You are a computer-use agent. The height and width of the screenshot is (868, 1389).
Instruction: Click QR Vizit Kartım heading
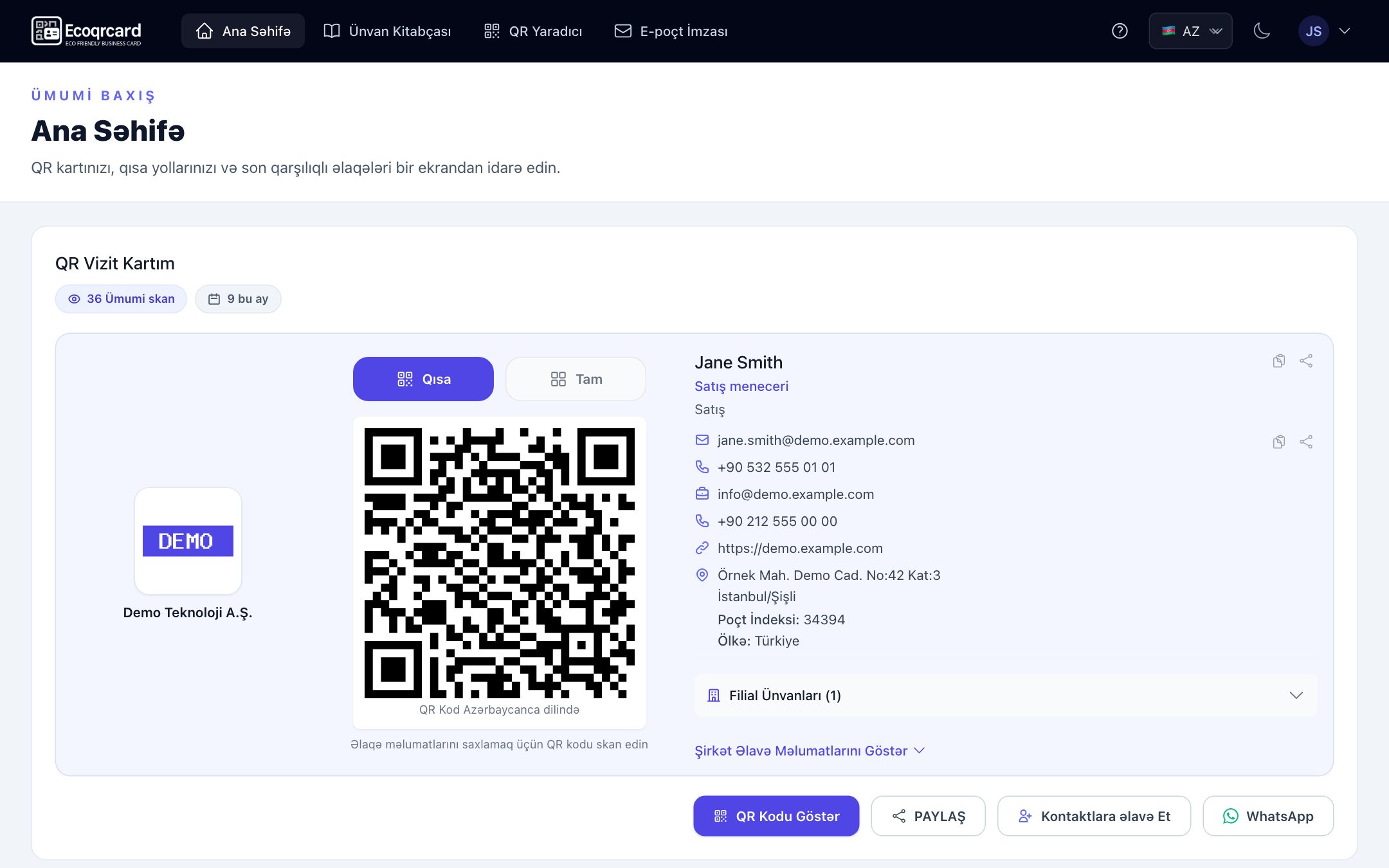[x=115, y=264]
